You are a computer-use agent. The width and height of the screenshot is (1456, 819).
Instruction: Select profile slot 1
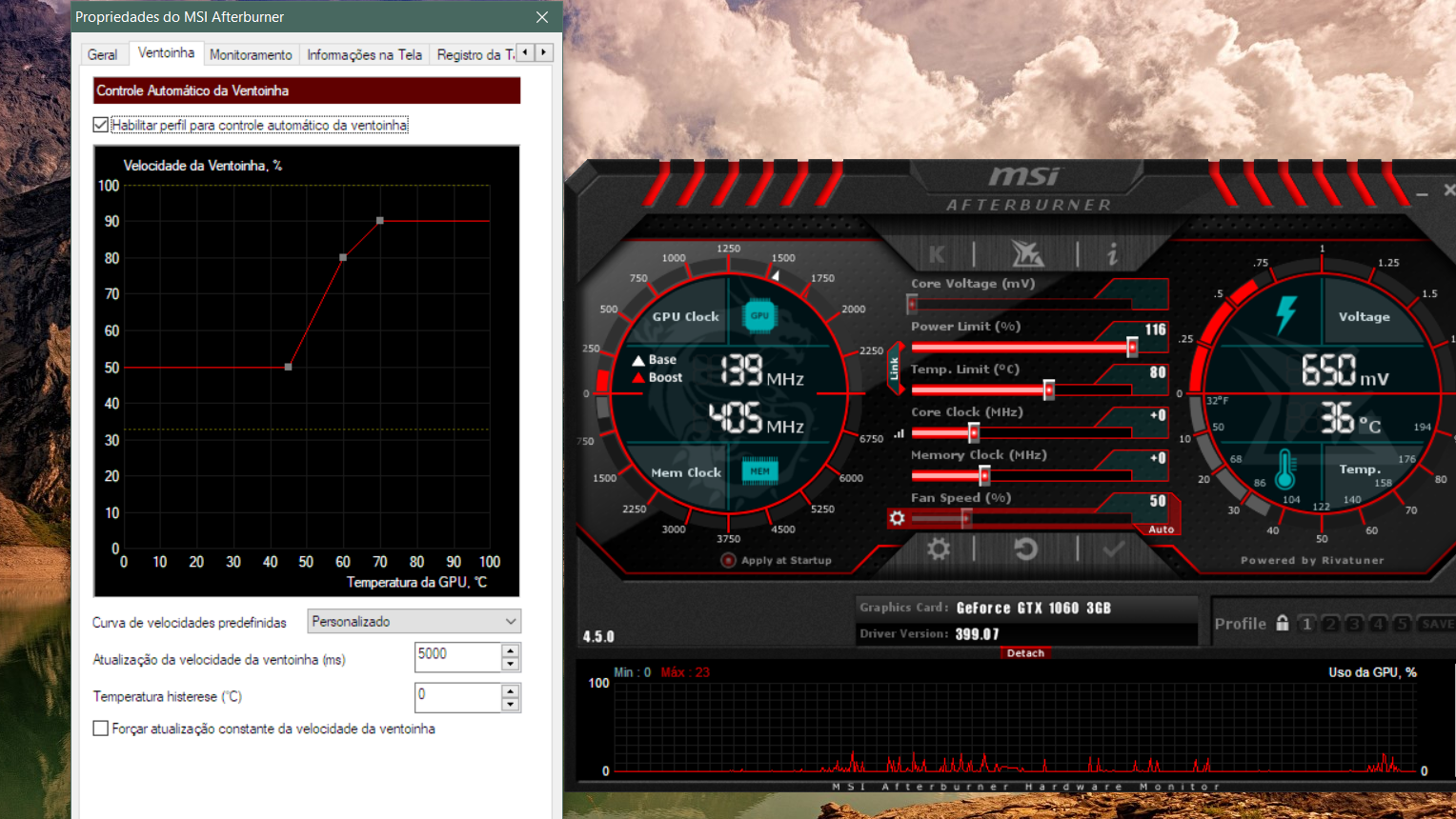click(1307, 624)
